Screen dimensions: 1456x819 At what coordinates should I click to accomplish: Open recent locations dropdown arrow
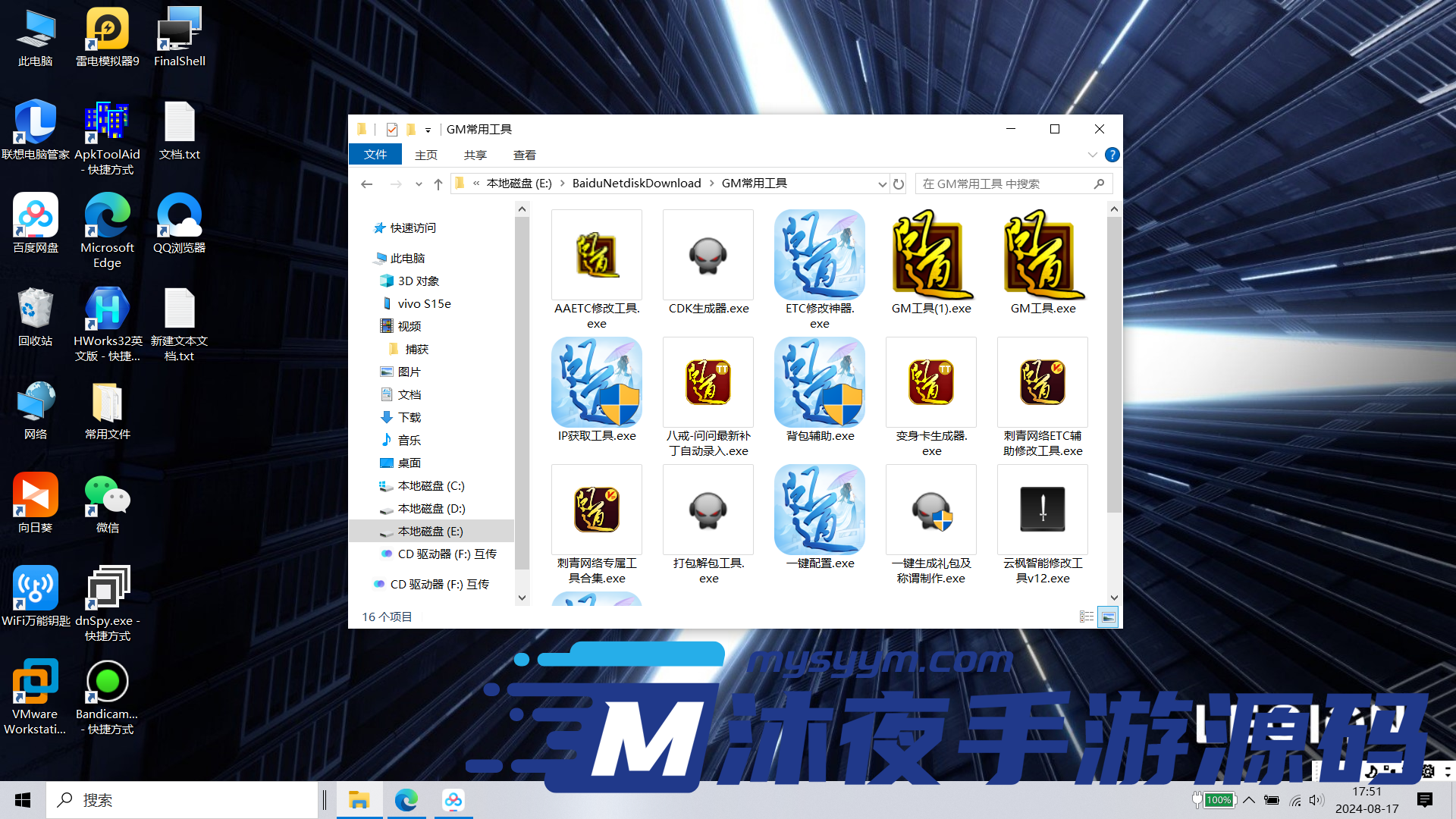[419, 184]
